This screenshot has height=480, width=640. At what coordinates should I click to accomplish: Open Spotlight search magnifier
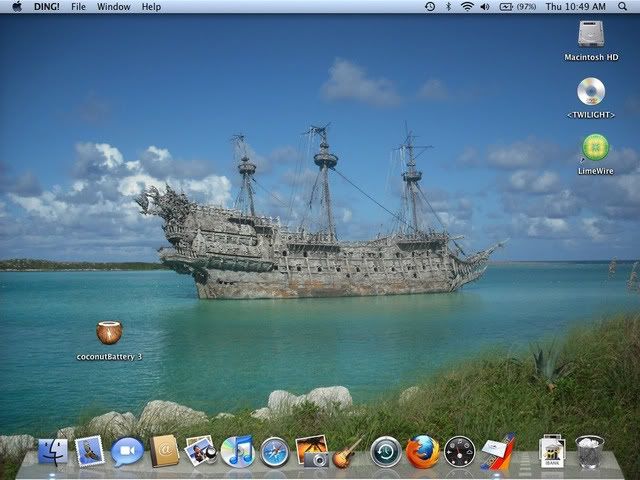(622, 7)
